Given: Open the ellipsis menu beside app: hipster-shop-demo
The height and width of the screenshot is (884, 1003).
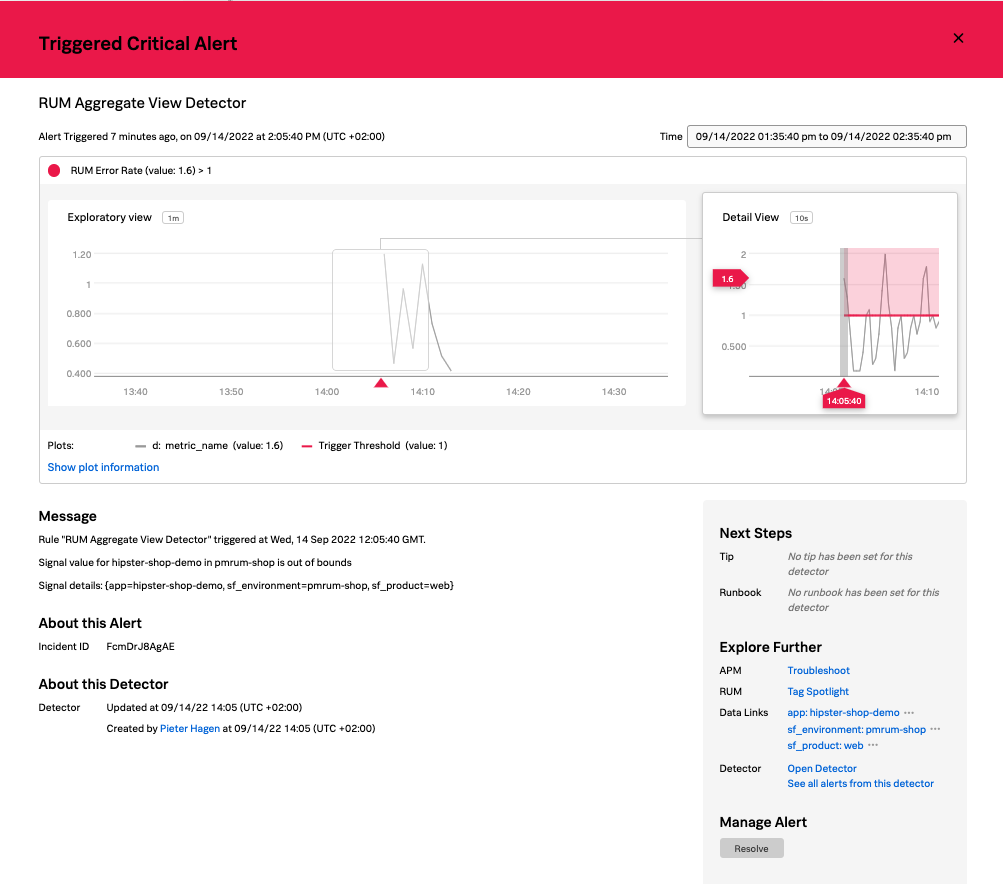Looking at the screenshot, I should point(909,713).
